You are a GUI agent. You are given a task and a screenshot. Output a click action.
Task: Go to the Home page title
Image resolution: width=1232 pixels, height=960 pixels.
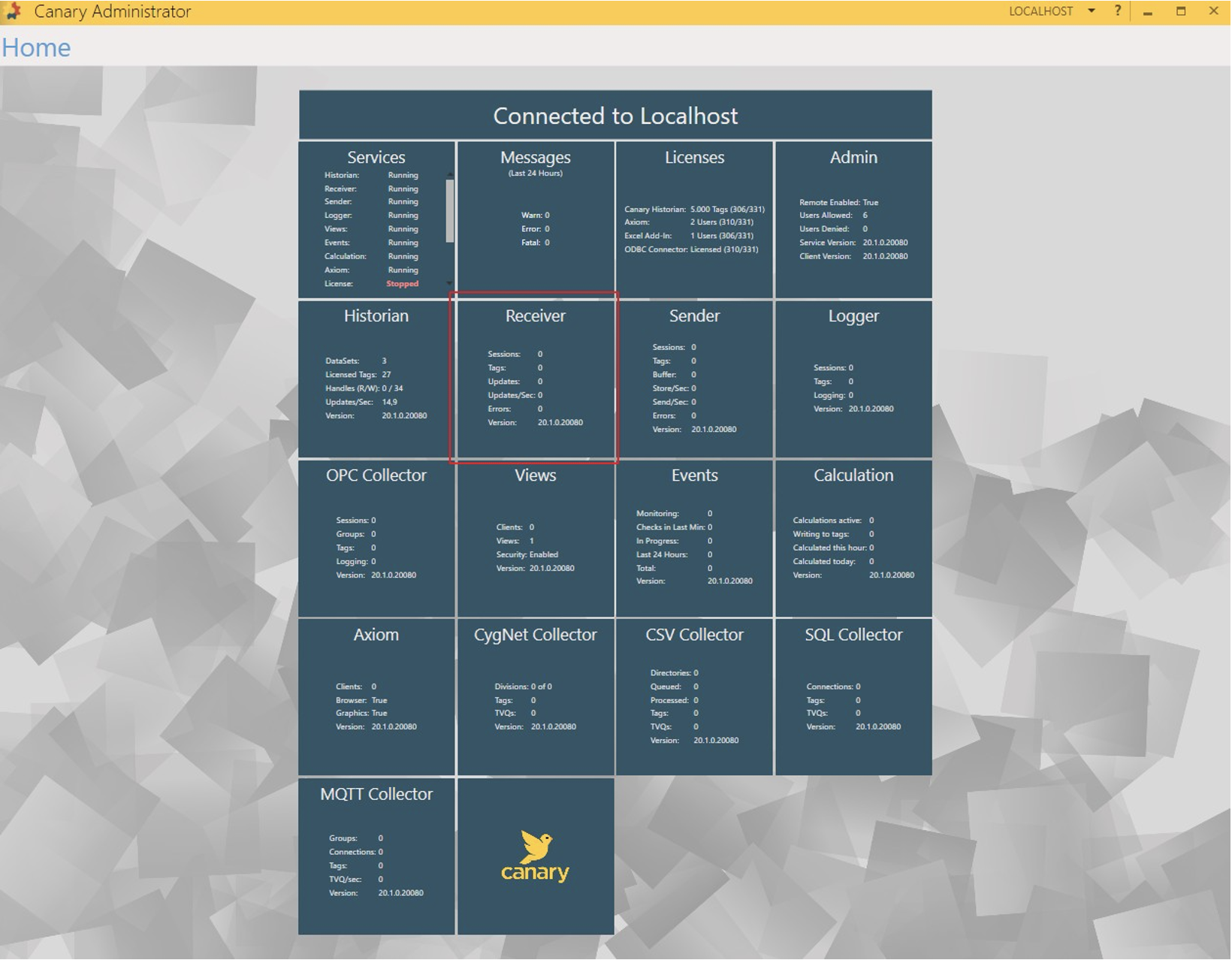[x=36, y=48]
